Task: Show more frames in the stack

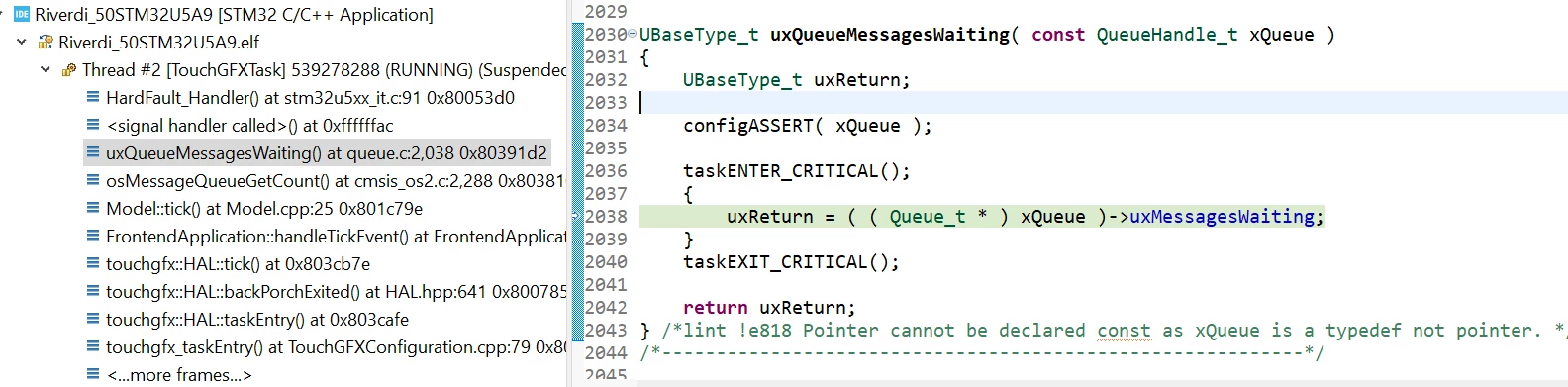Action: coord(179,374)
